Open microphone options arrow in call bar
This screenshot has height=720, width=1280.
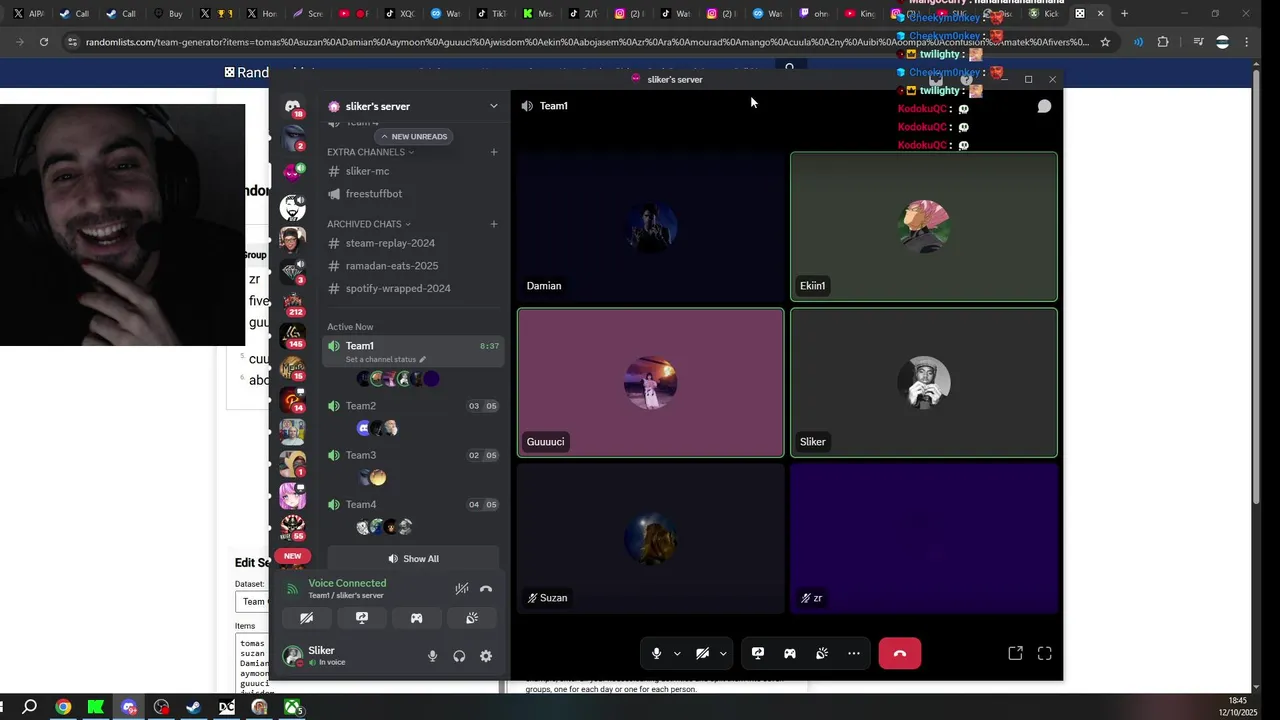(677, 653)
